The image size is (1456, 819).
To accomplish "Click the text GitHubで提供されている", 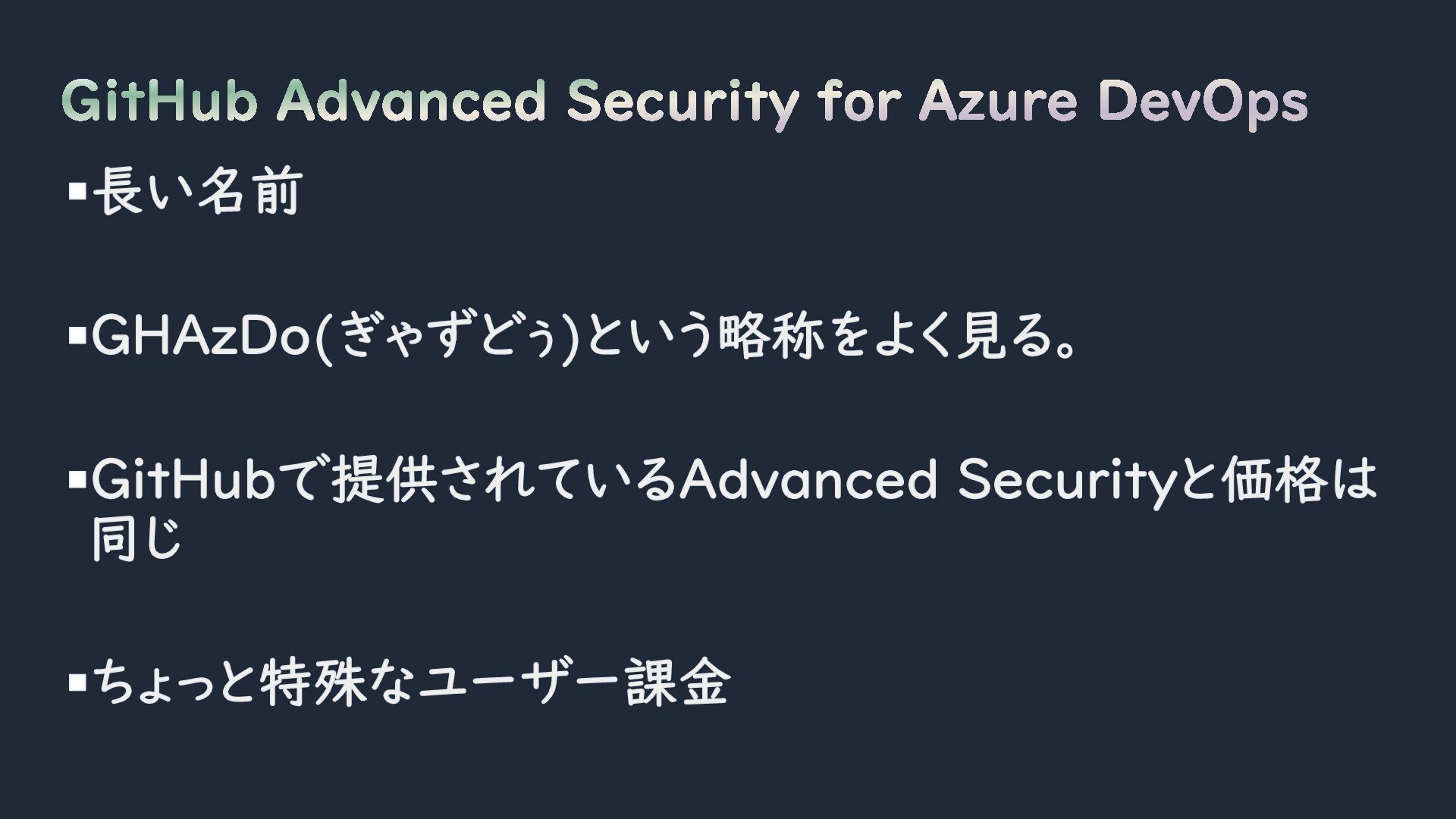I will point(384,480).
